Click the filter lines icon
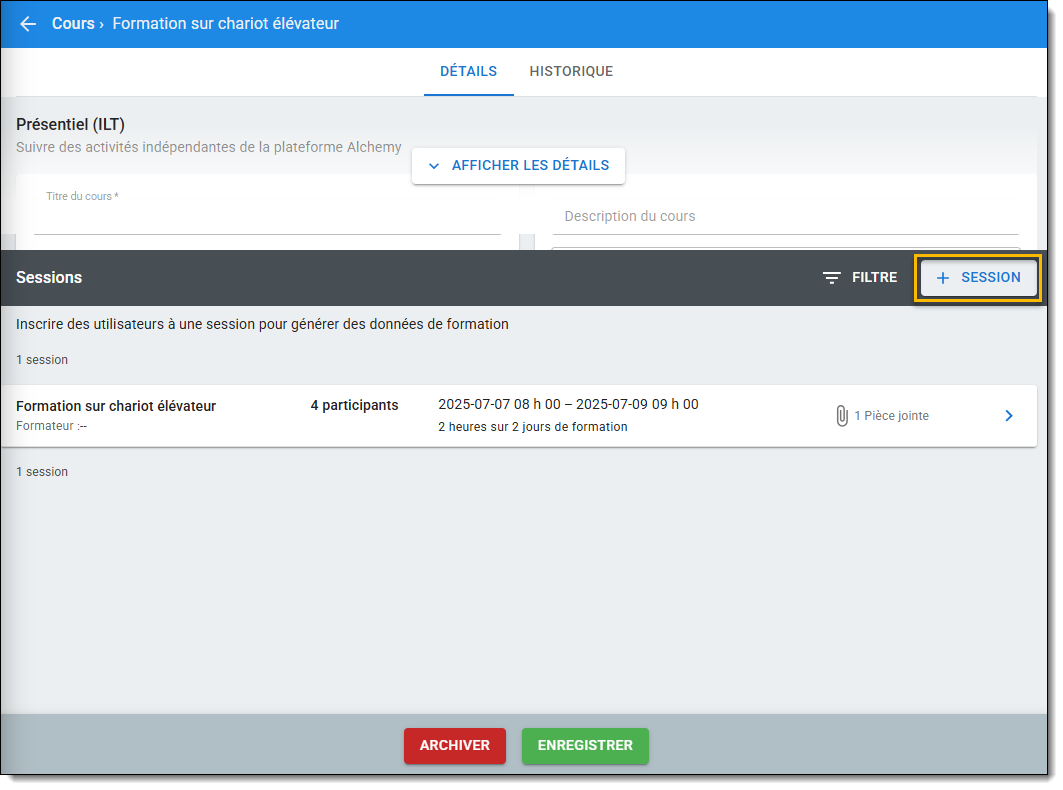Screen dimensions: 1063x790 831,278
